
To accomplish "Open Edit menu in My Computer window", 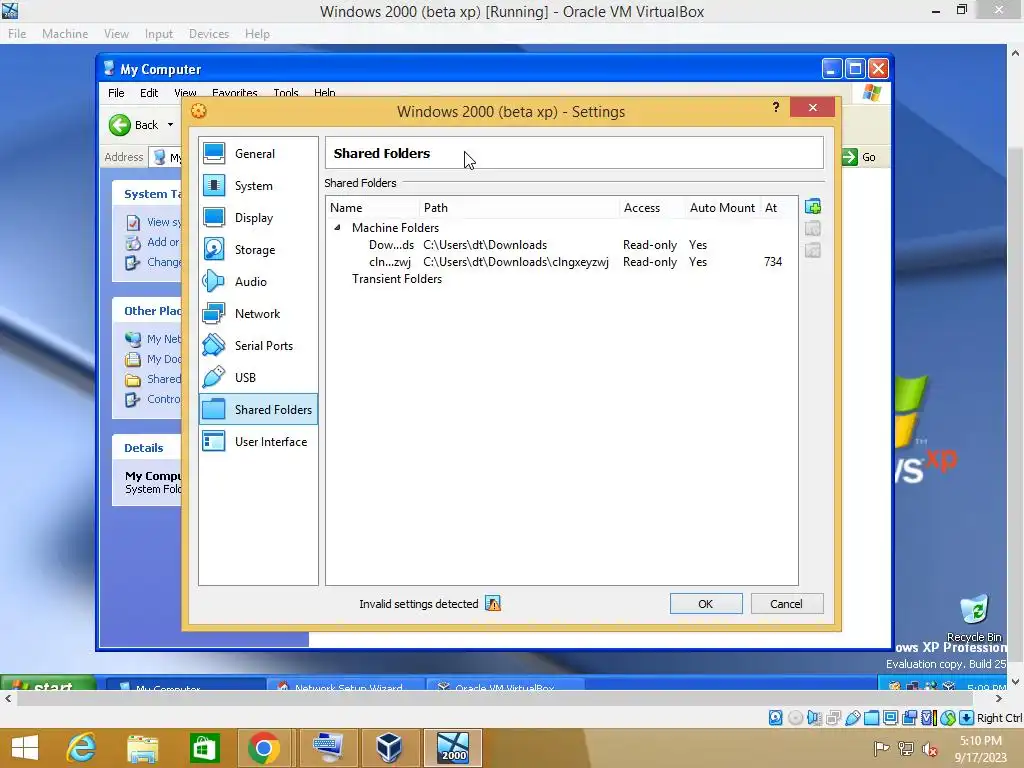I will click(149, 93).
